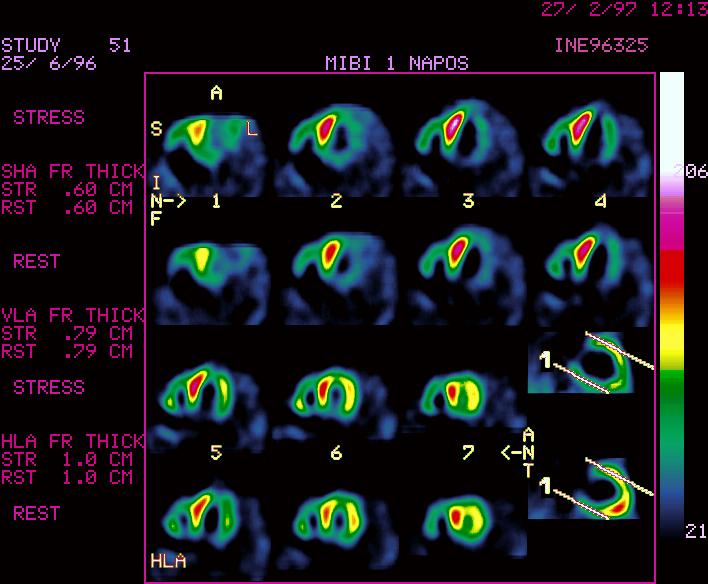
Task: Select the STUDY 51 text
Action: click(x=66, y=46)
